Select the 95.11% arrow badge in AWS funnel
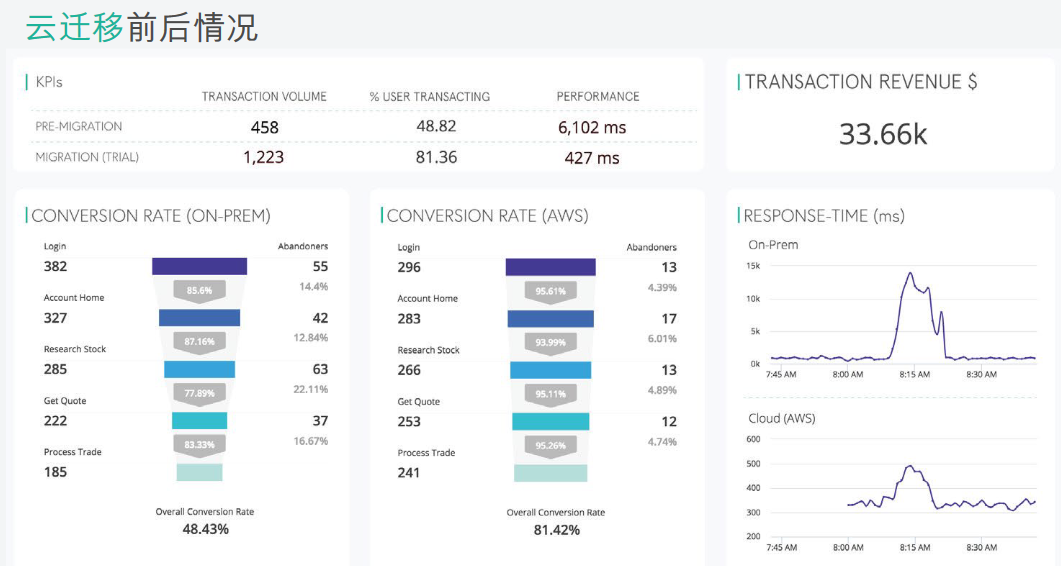 550,394
